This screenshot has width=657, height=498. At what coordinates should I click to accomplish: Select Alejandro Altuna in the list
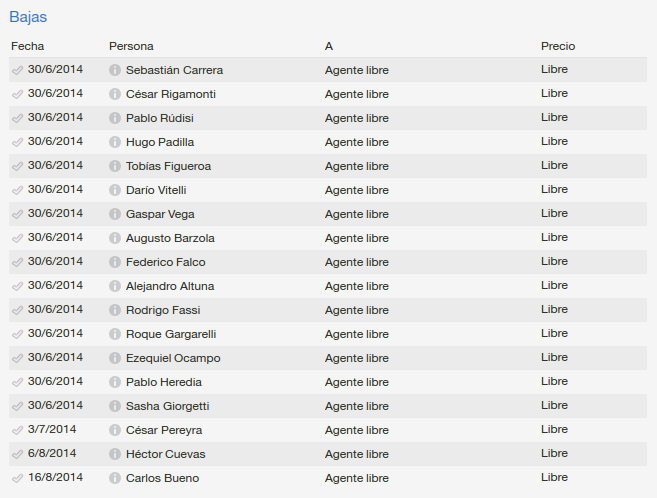(170, 286)
